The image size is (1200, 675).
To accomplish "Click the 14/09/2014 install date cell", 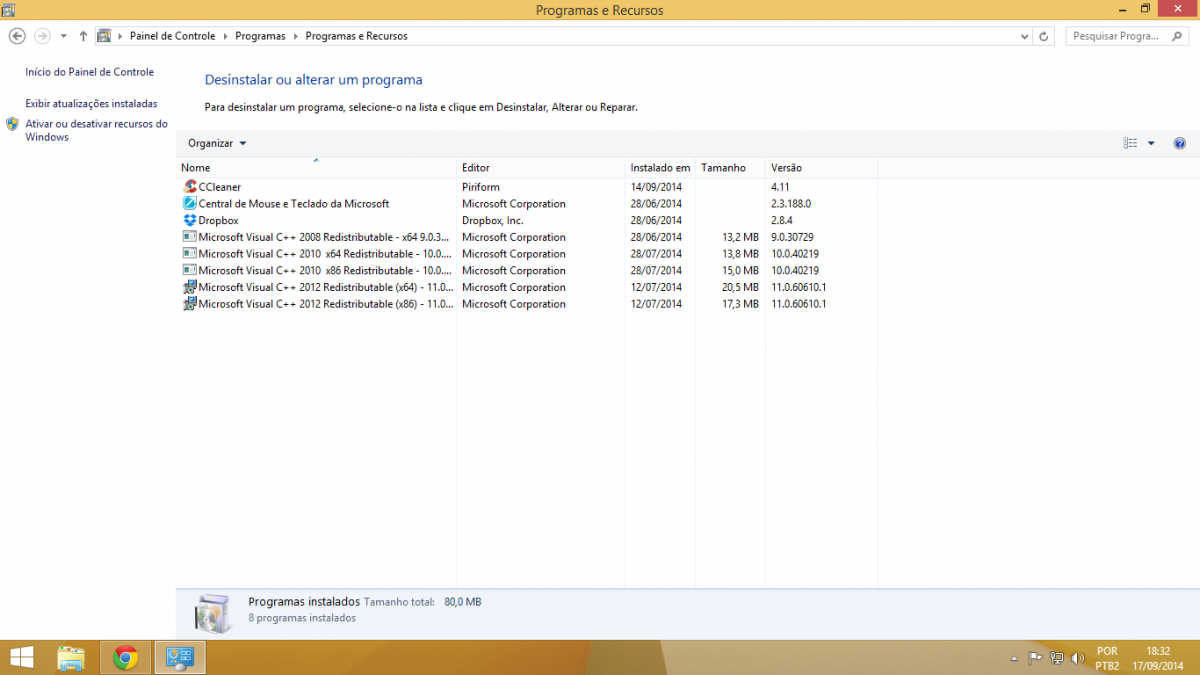I will tap(656, 187).
